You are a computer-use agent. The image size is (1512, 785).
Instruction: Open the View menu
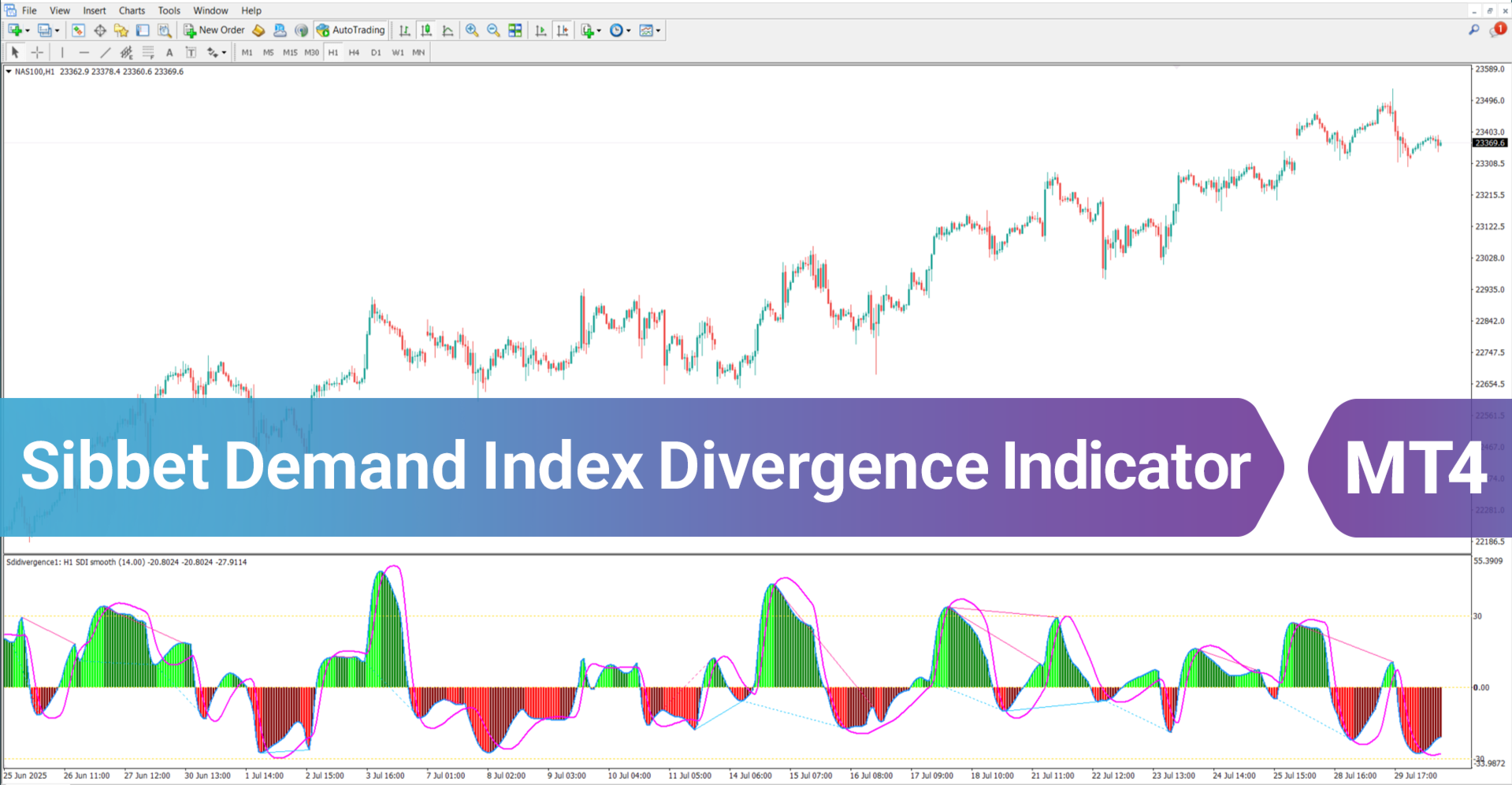(60, 10)
